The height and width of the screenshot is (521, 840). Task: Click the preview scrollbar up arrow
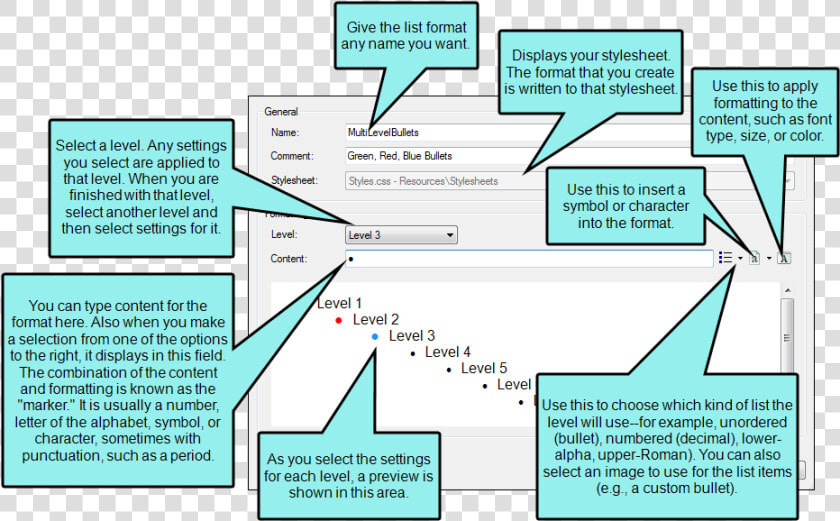coord(788,290)
